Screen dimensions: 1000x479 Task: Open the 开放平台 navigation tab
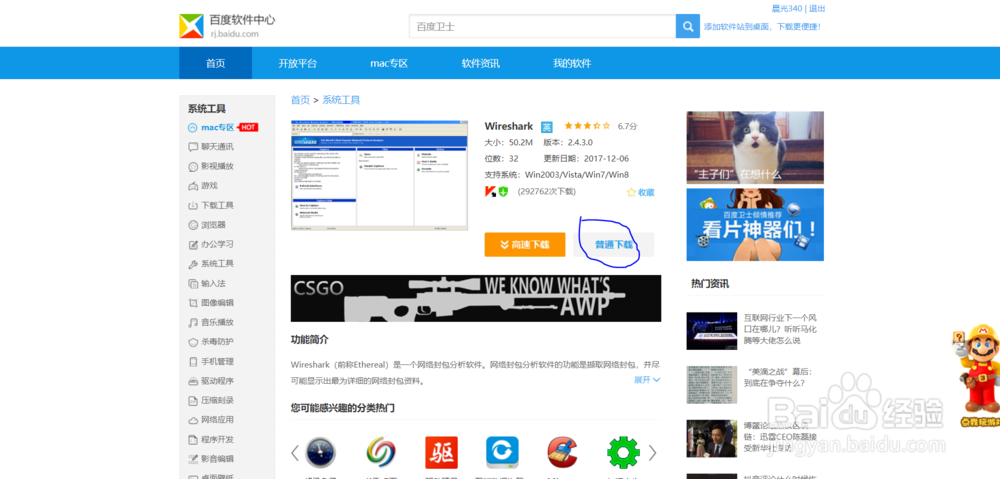click(297, 63)
